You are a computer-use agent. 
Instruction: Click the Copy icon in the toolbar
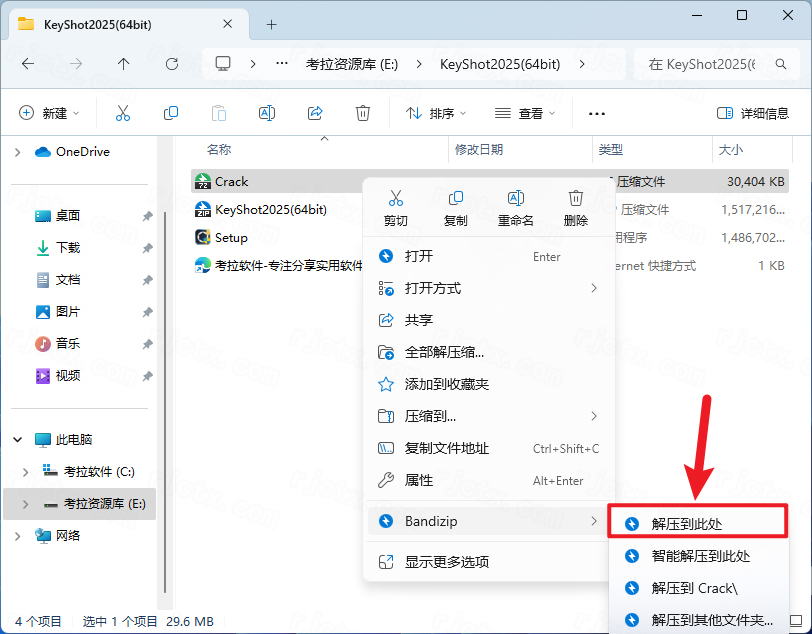click(171, 113)
